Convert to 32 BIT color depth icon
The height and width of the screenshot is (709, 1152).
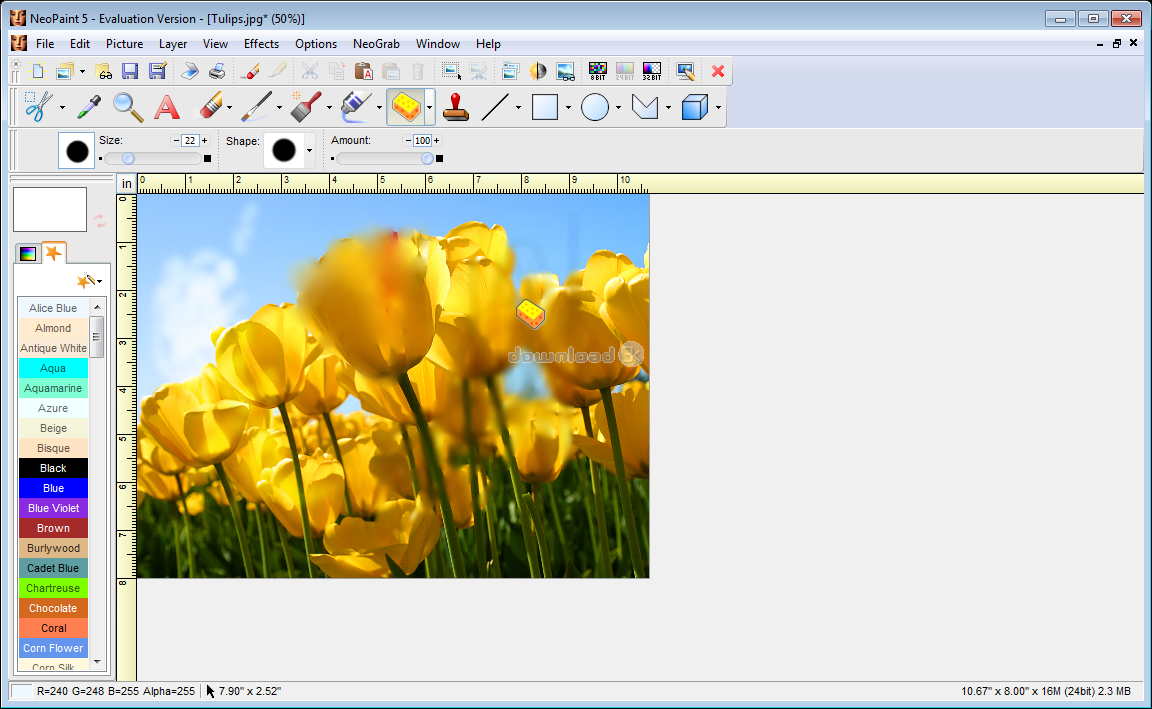point(652,71)
